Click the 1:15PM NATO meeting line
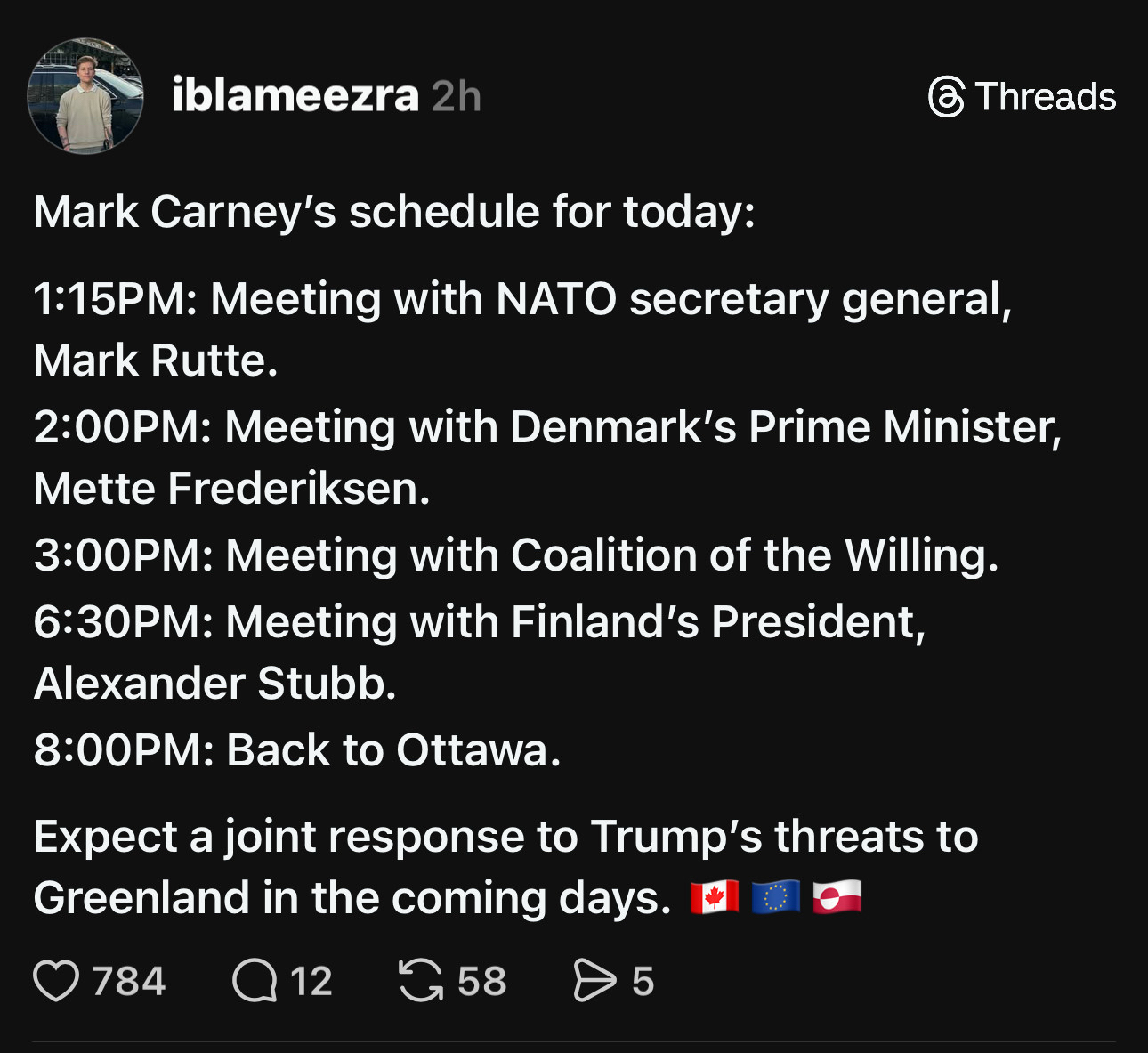Viewport: 1148px width, 1053px height. (x=522, y=299)
